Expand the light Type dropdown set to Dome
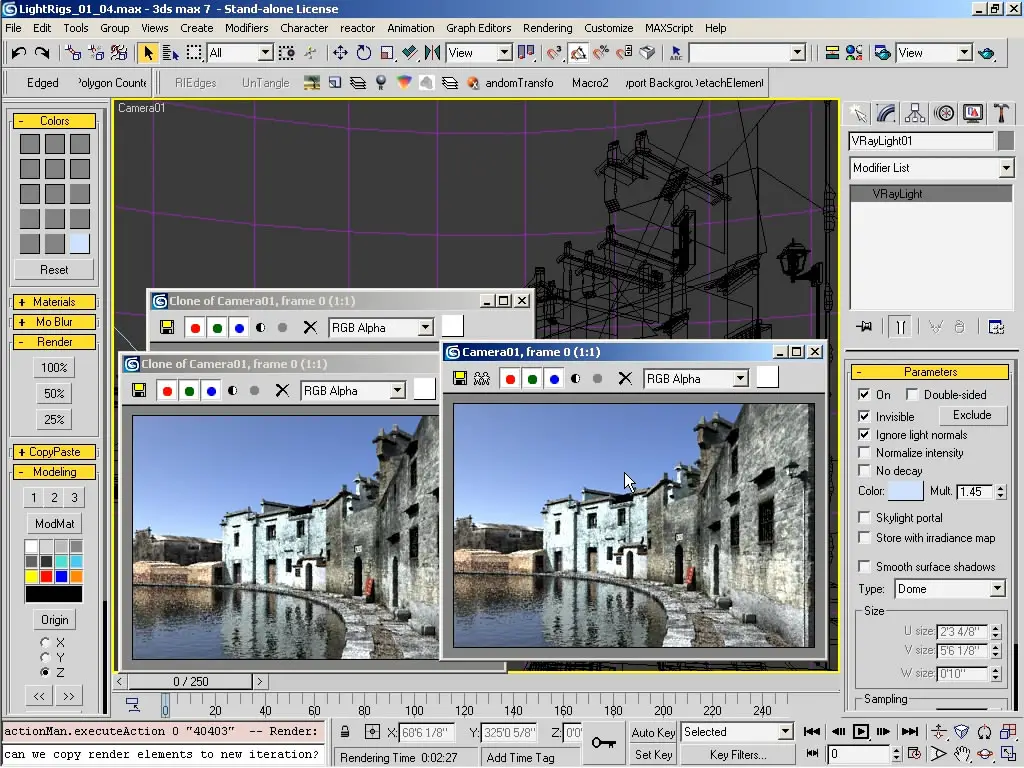Screen dimensions: 1024x768 tap(997, 589)
